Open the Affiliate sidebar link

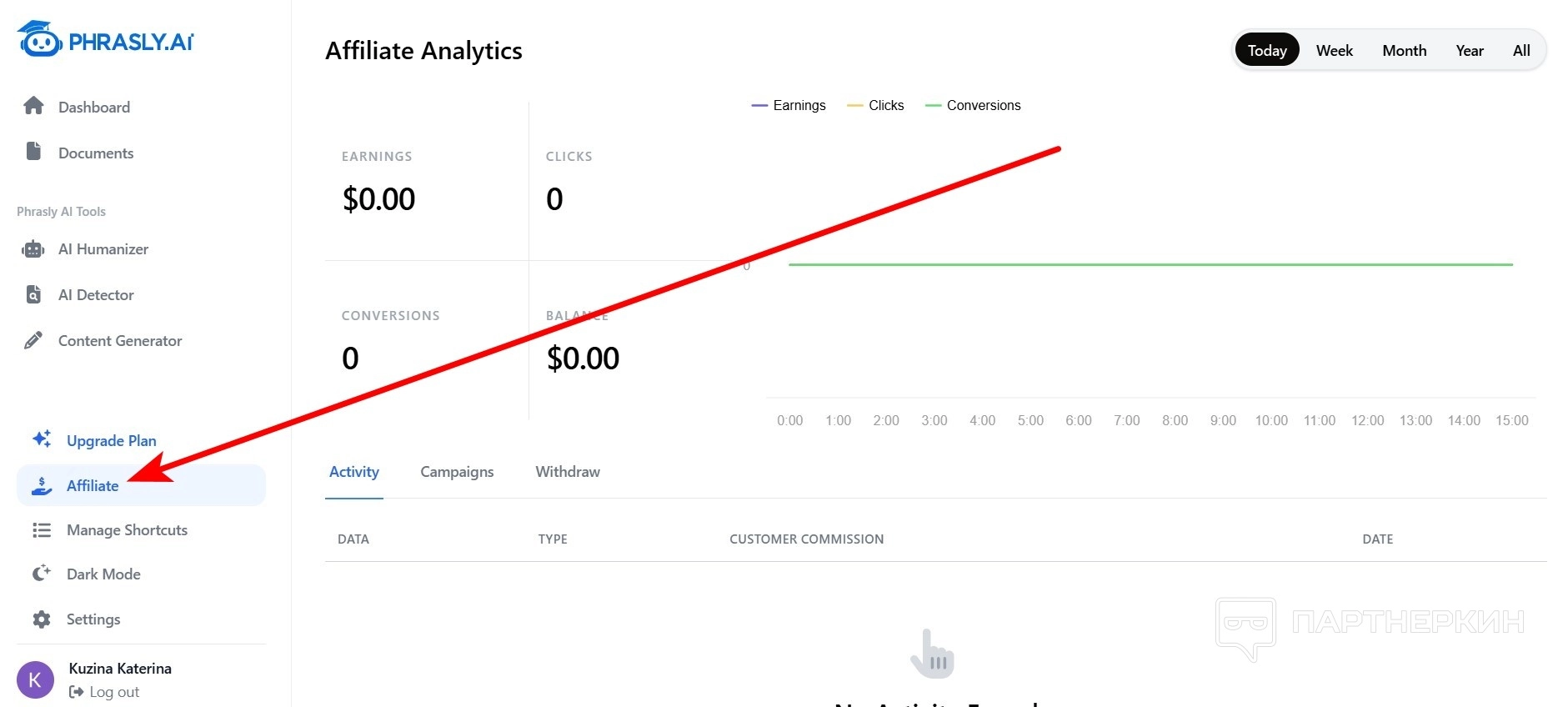pyautogui.click(x=93, y=486)
